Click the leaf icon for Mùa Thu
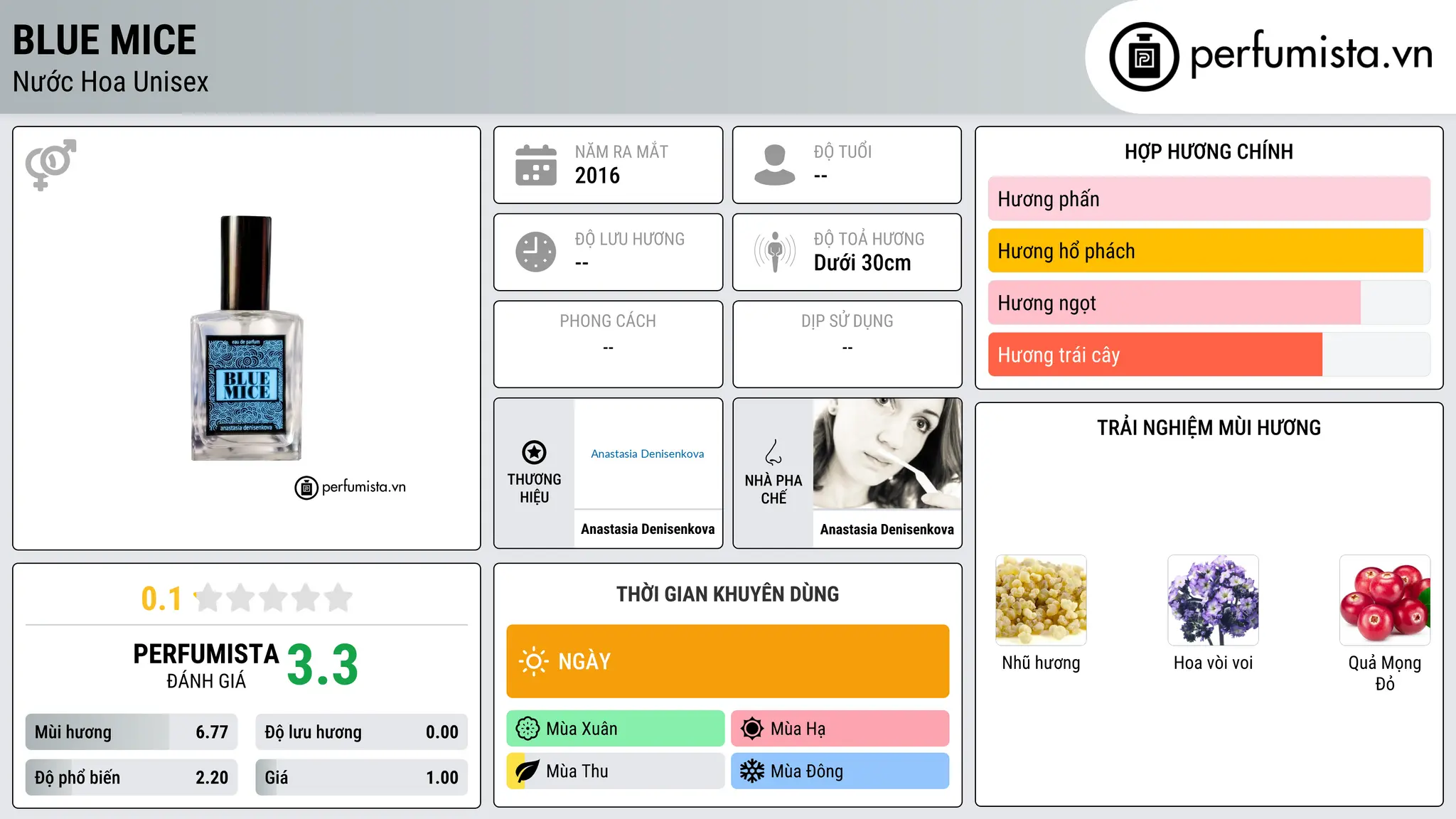This screenshot has height=819, width=1456. click(x=528, y=771)
